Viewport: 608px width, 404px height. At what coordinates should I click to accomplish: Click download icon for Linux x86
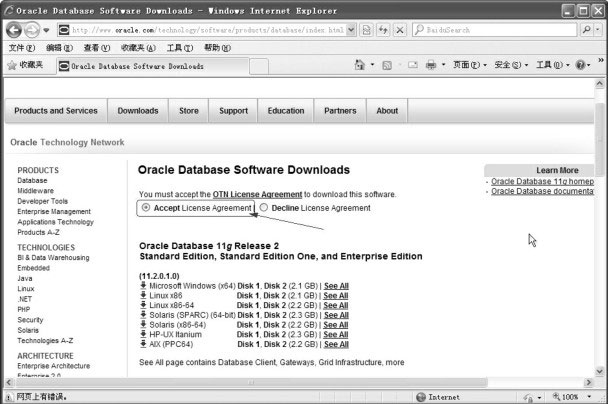pyautogui.click(x=143, y=295)
